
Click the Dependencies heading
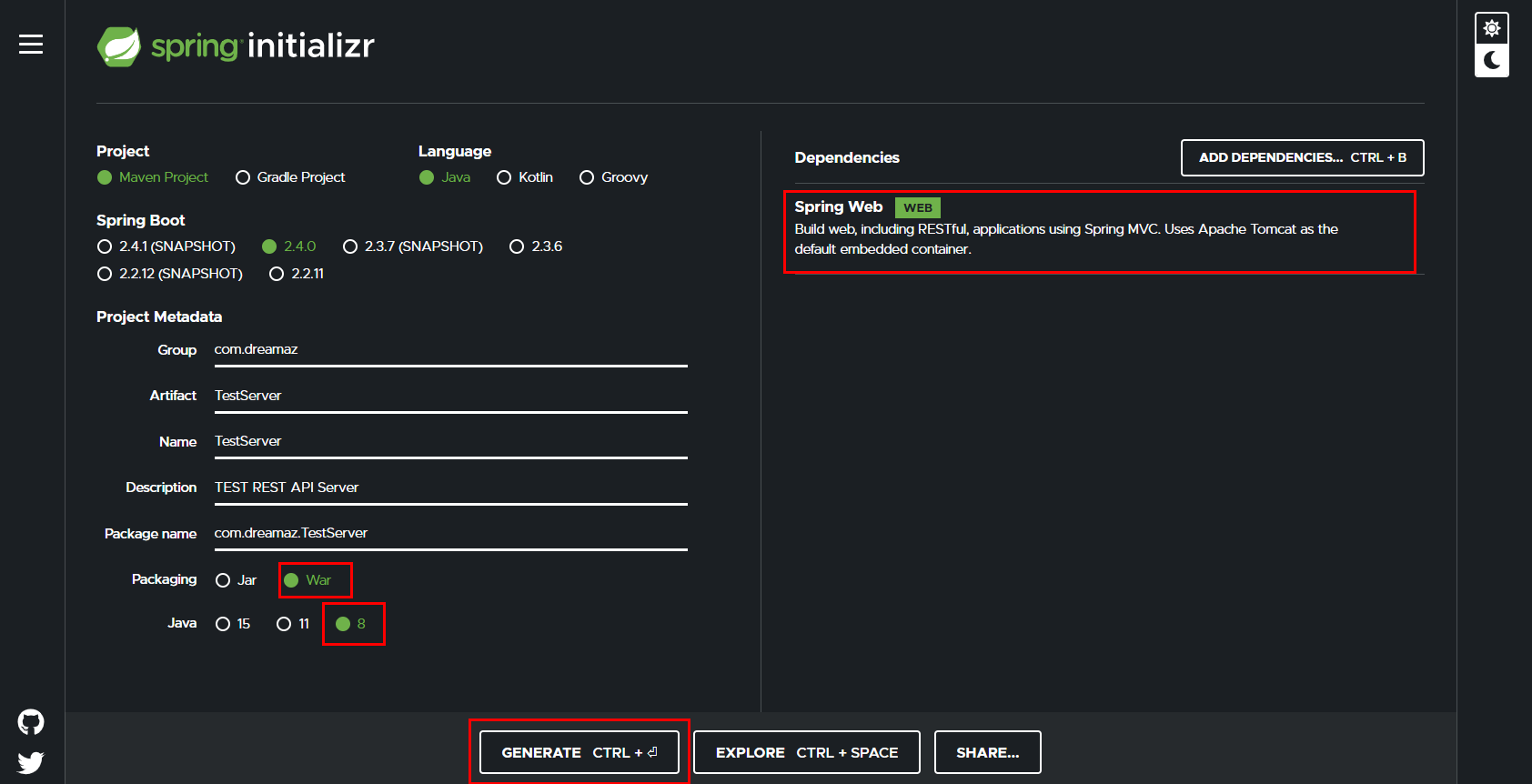point(847,157)
